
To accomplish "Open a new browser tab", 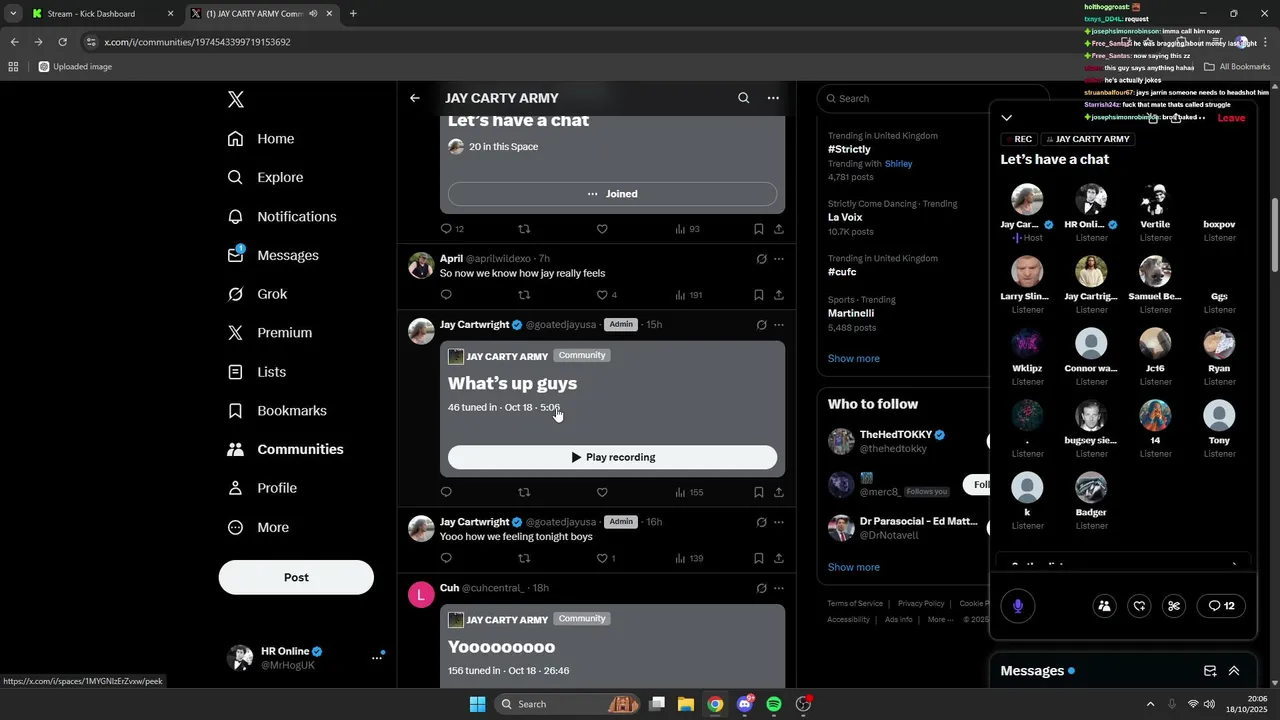I will [353, 14].
